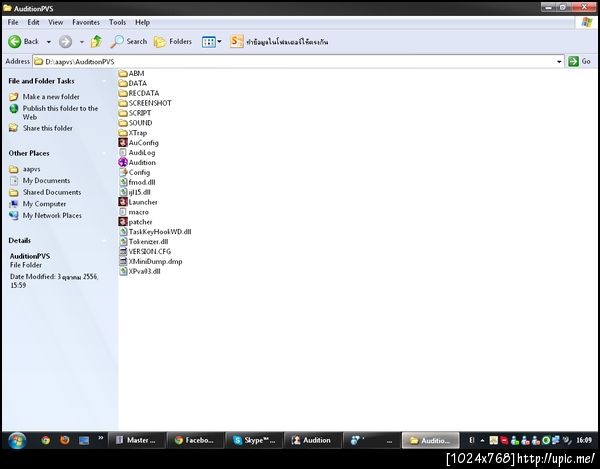Open the Favorites menu
The image size is (600, 469).
86,23
